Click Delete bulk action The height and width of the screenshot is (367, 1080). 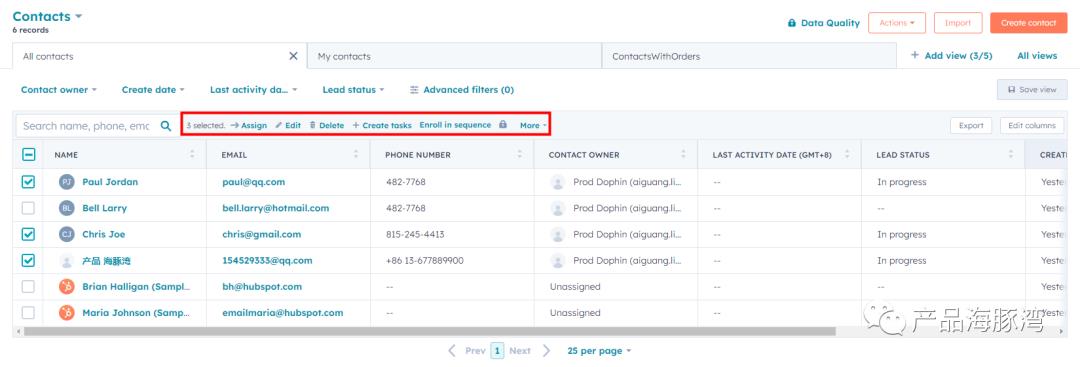tap(326, 125)
